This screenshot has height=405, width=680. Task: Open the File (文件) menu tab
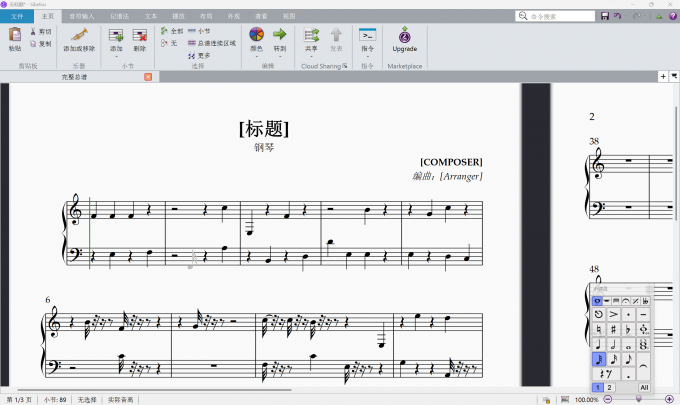[x=17, y=17]
